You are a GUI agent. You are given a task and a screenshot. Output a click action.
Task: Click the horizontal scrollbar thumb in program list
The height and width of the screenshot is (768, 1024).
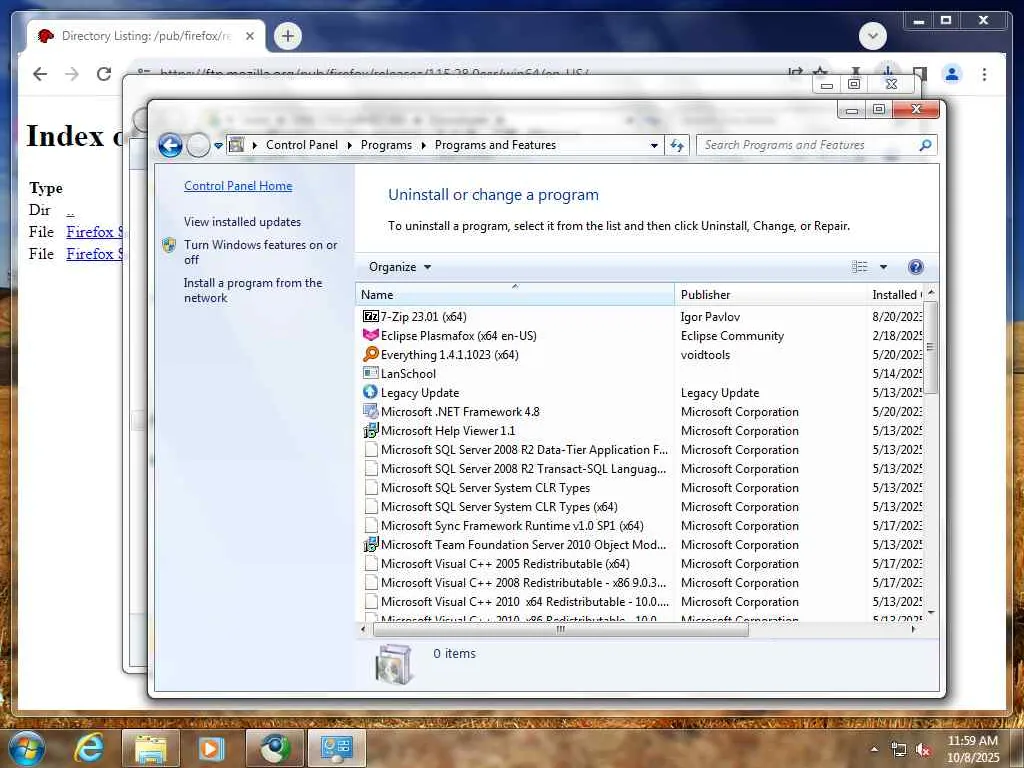coord(560,630)
